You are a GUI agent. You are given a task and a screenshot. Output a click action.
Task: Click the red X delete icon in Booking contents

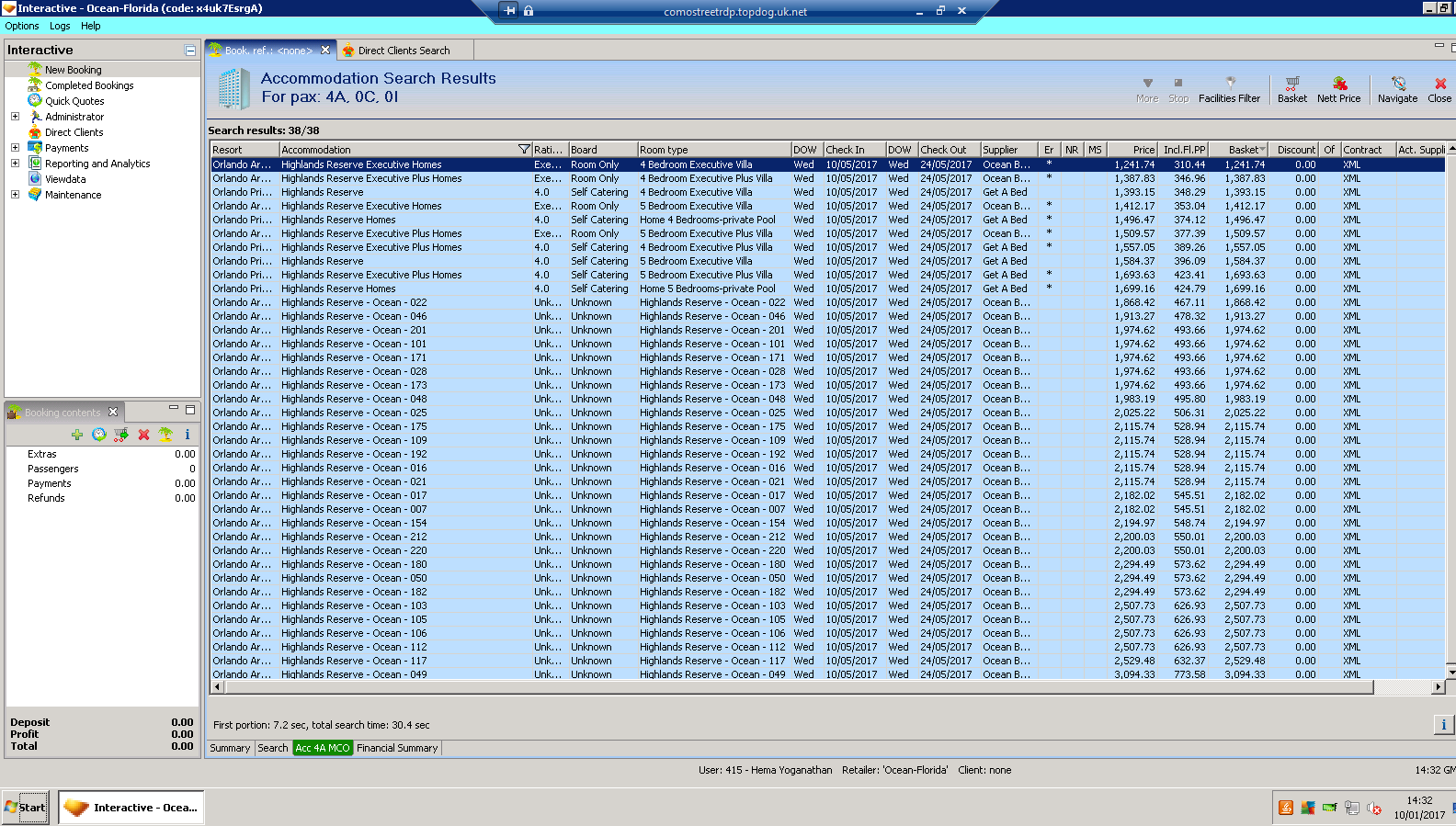[143, 435]
